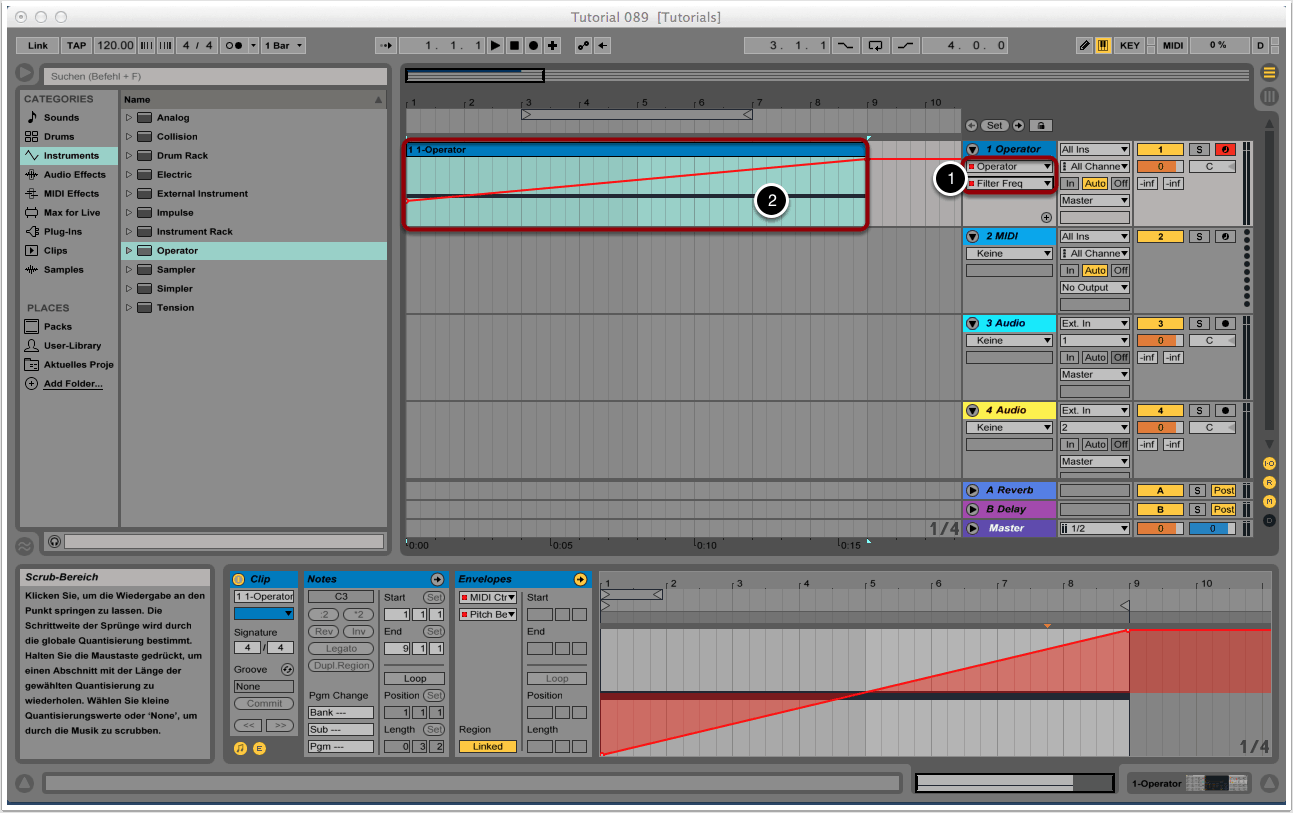
Task: Open the Filter Freq automation dropdown
Action: tap(1010, 184)
